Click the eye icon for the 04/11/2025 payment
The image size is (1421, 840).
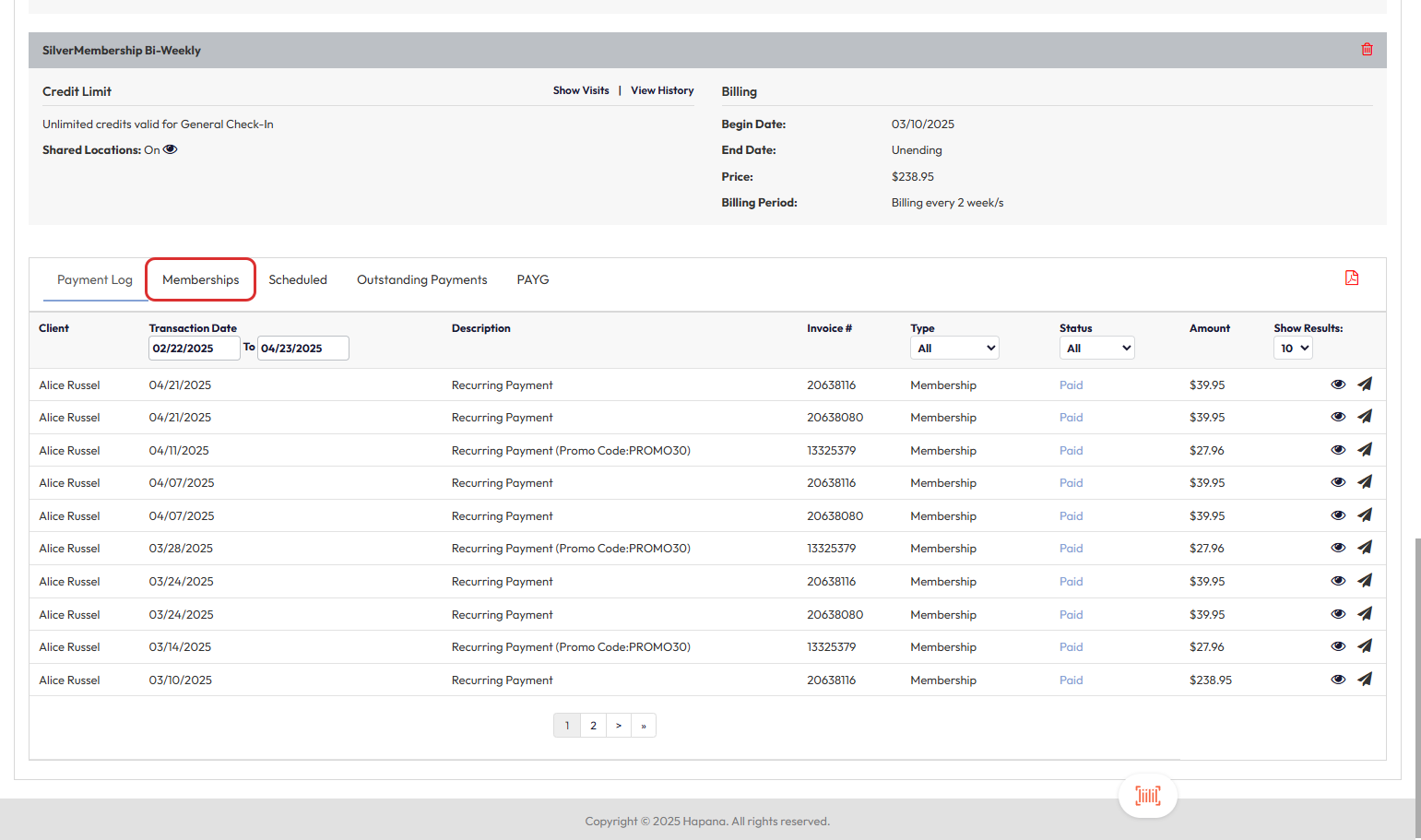pyautogui.click(x=1338, y=450)
